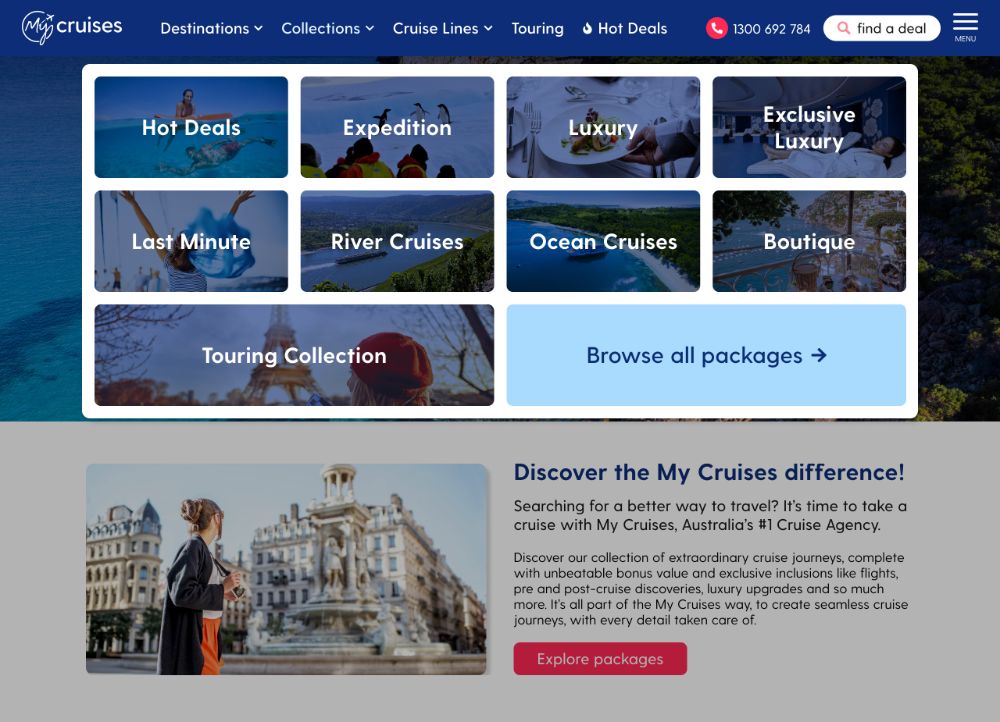This screenshot has width=1000, height=722.
Task: Click the Explore packages button
Action: pos(600,658)
